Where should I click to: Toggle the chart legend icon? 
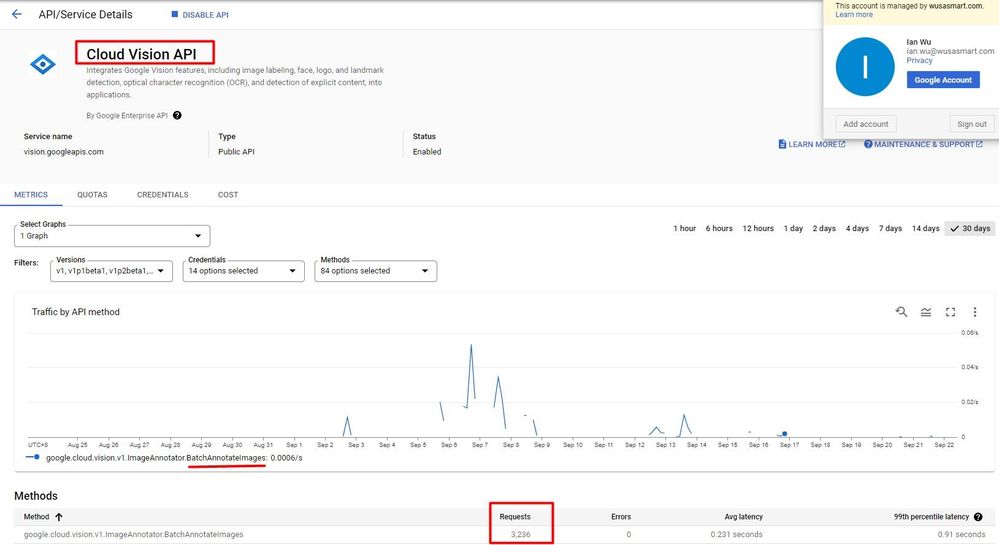point(926,312)
